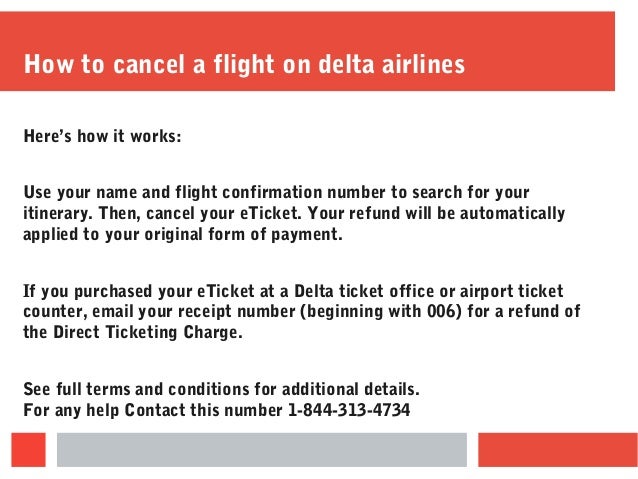Click the red header banner
The width and height of the screenshot is (638, 479).
[307, 51]
